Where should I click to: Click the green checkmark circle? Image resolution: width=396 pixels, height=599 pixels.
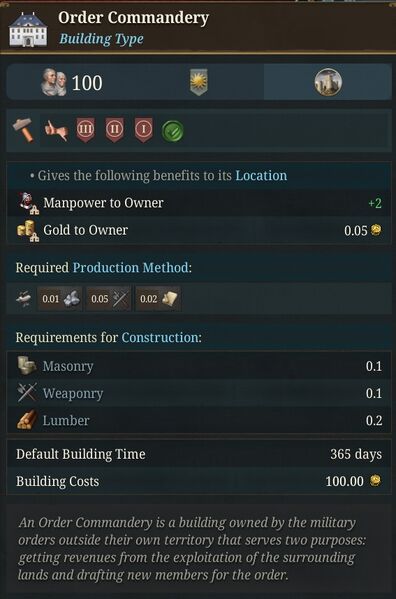tap(173, 131)
